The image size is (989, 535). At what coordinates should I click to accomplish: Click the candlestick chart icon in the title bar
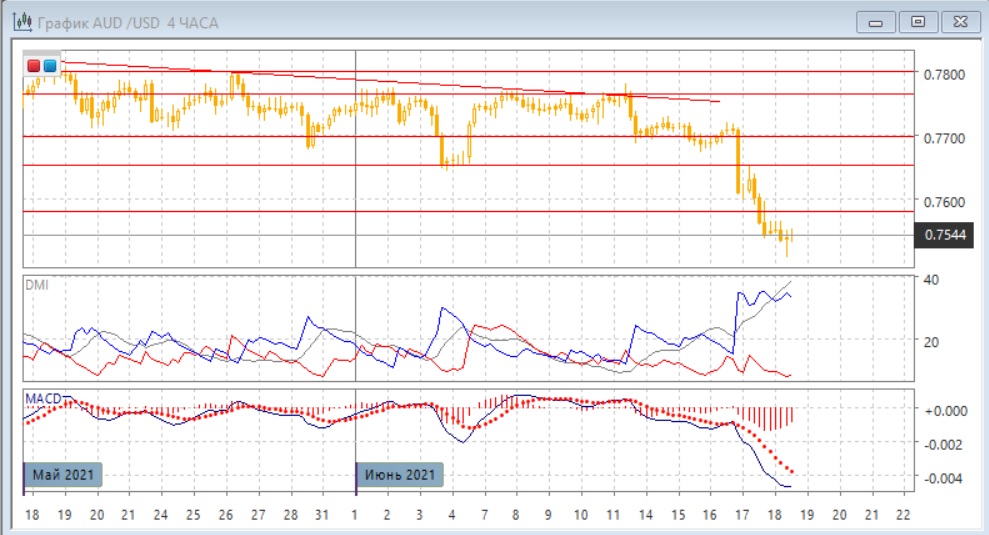(x=19, y=21)
